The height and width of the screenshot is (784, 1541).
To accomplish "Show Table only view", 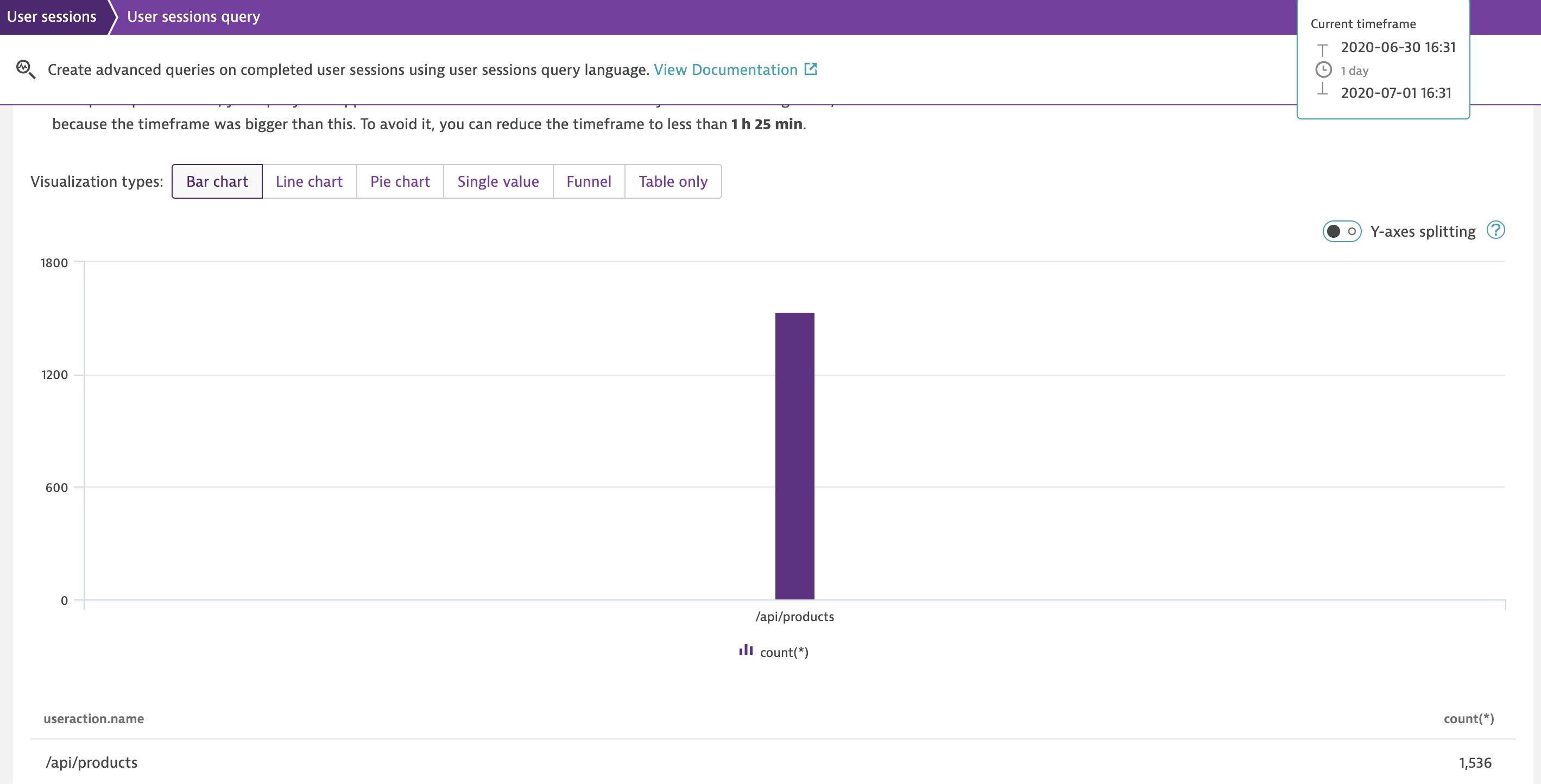I will (672, 181).
